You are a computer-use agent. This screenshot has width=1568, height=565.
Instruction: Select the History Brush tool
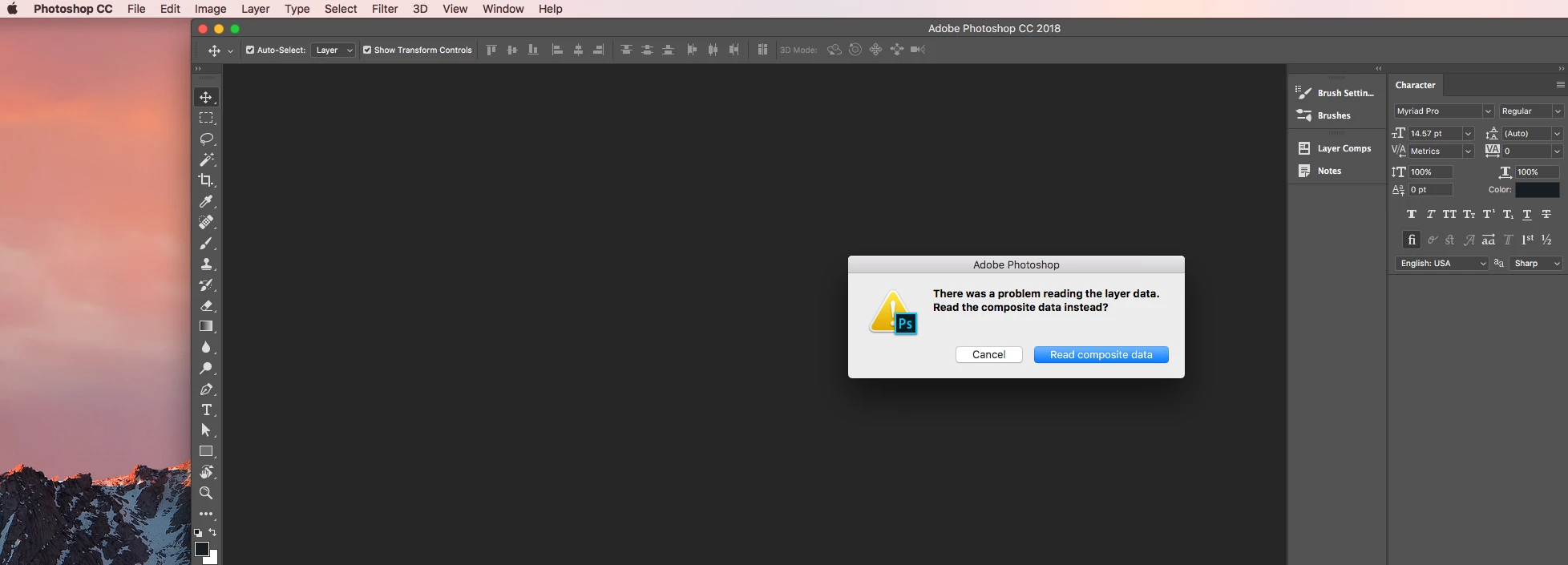206,285
